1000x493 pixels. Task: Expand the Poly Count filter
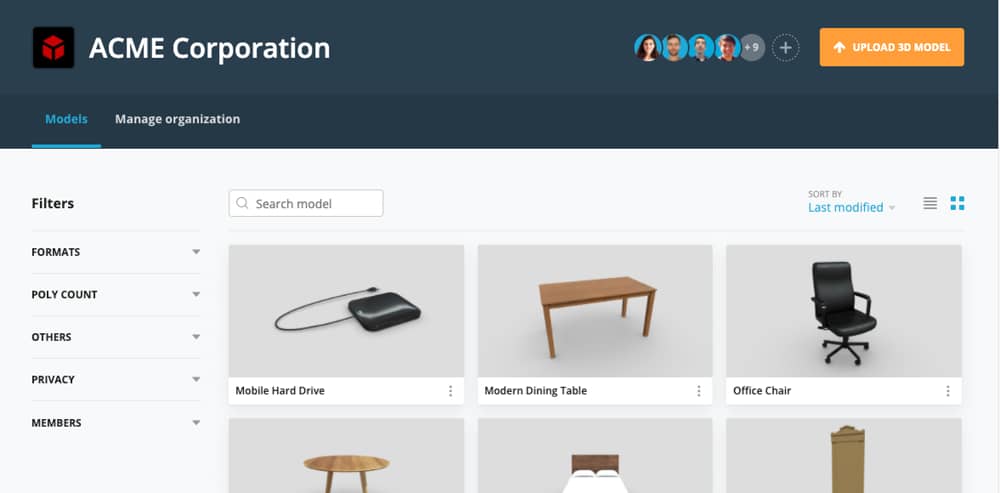[x=116, y=295]
